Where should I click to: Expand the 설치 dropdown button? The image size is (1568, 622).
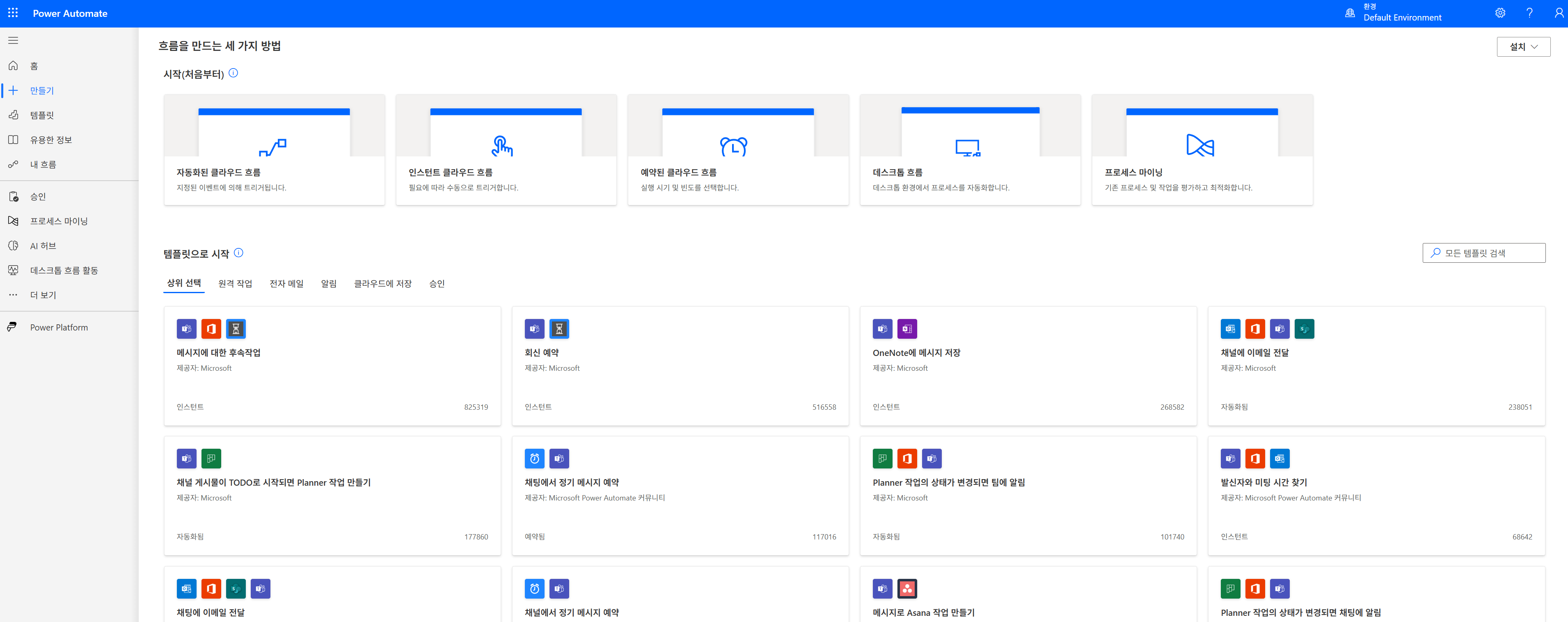[1523, 46]
